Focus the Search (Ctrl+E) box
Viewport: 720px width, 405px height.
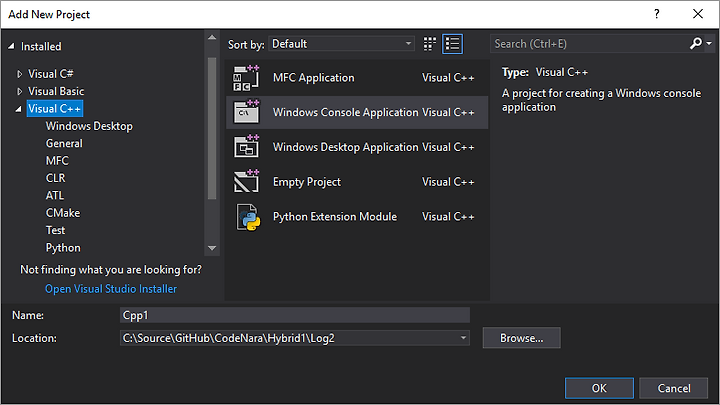click(589, 44)
